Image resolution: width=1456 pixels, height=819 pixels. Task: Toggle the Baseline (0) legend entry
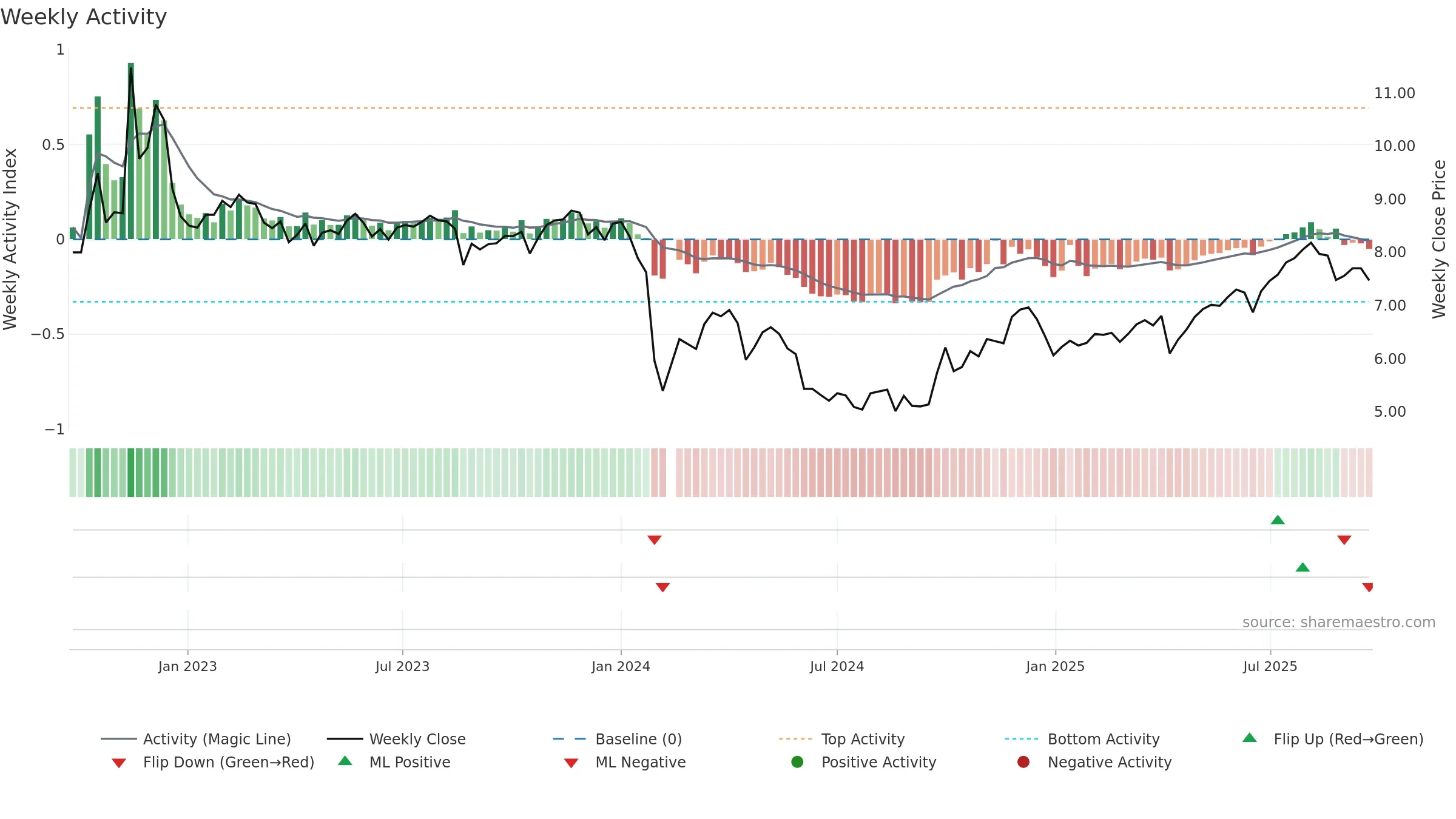tap(618, 739)
